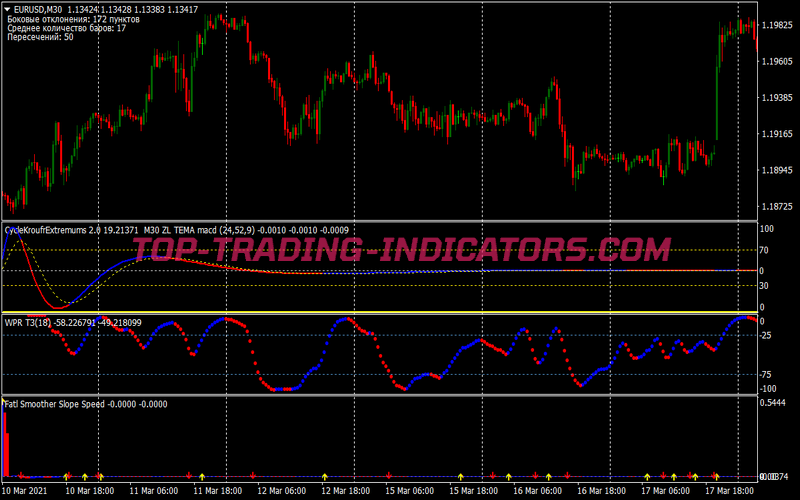Viewport: 800px width, 500px height.
Task: Select the EURUSD,M30 chart title text
Action: pos(38,9)
